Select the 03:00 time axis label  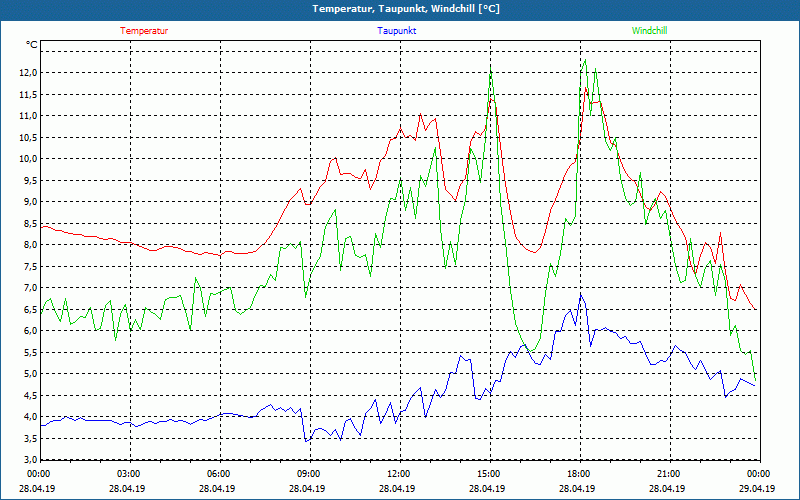point(129,474)
